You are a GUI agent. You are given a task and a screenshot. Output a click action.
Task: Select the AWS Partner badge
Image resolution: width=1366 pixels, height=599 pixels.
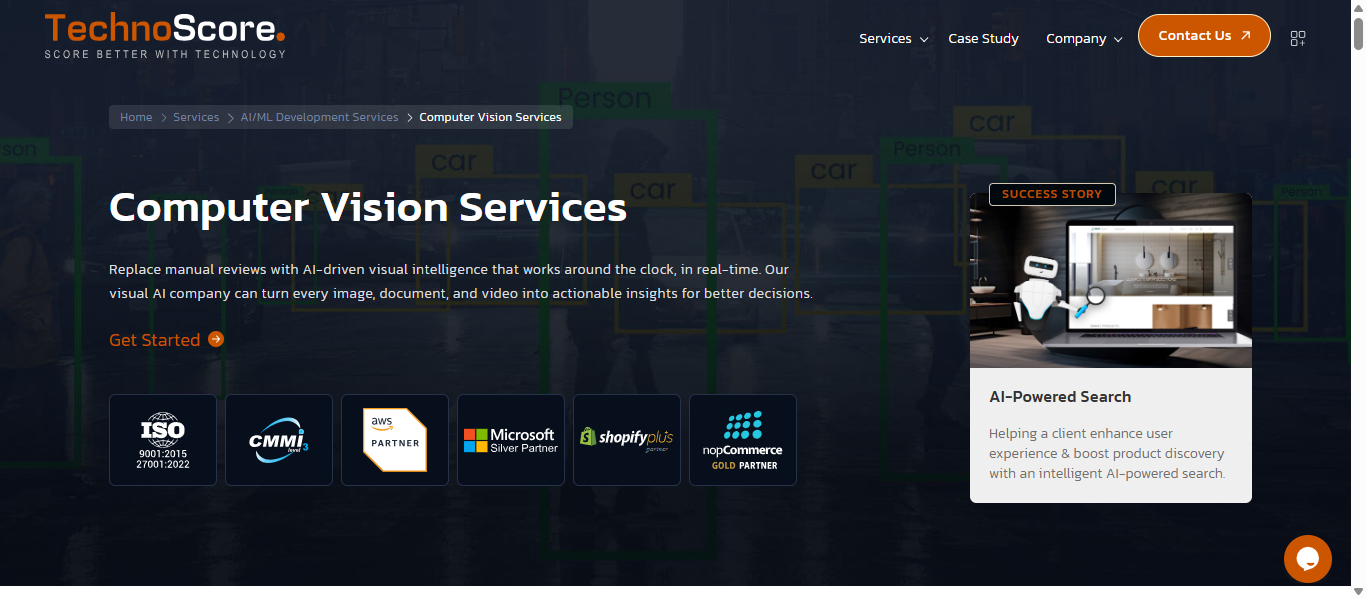pyautogui.click(x=395, y=440)
